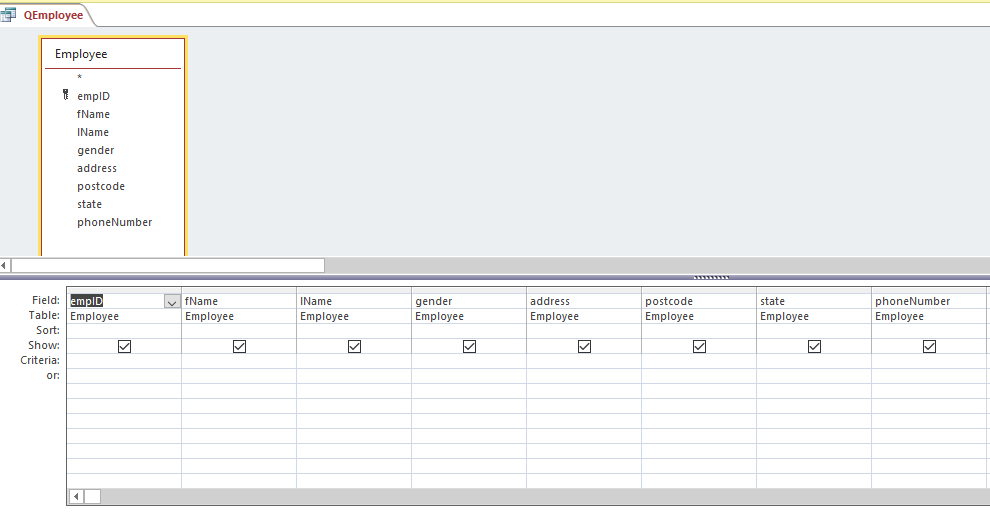Uncheck Show box for postcode column
Screen dimensions: 990x514
tap(699, 346)
